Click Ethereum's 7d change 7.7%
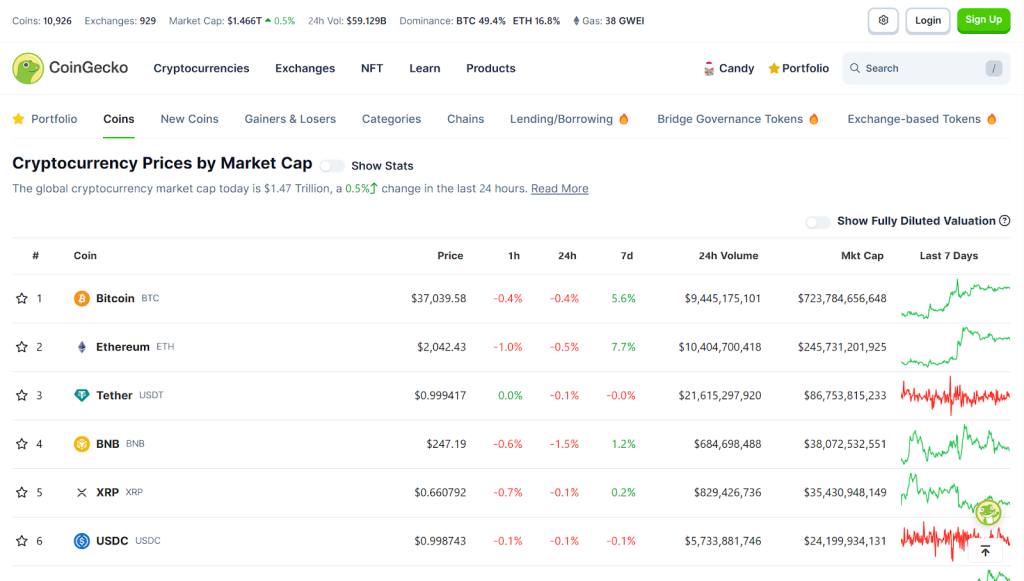 (x=623, y=347)
